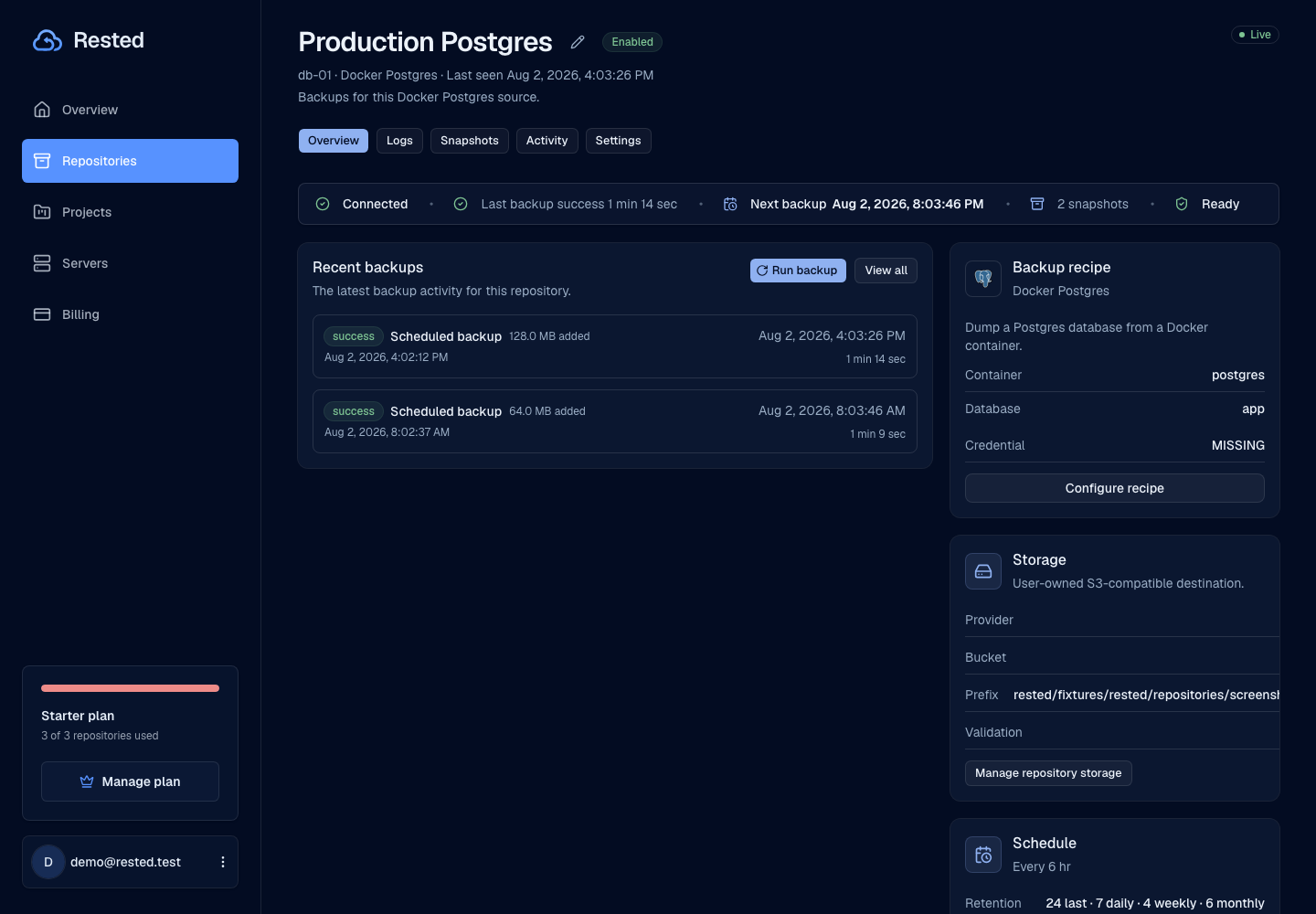1316x914 pixels.
Task: Click the Postgres elephant icon in Backup recipe
Action: (x=983, y=279)
